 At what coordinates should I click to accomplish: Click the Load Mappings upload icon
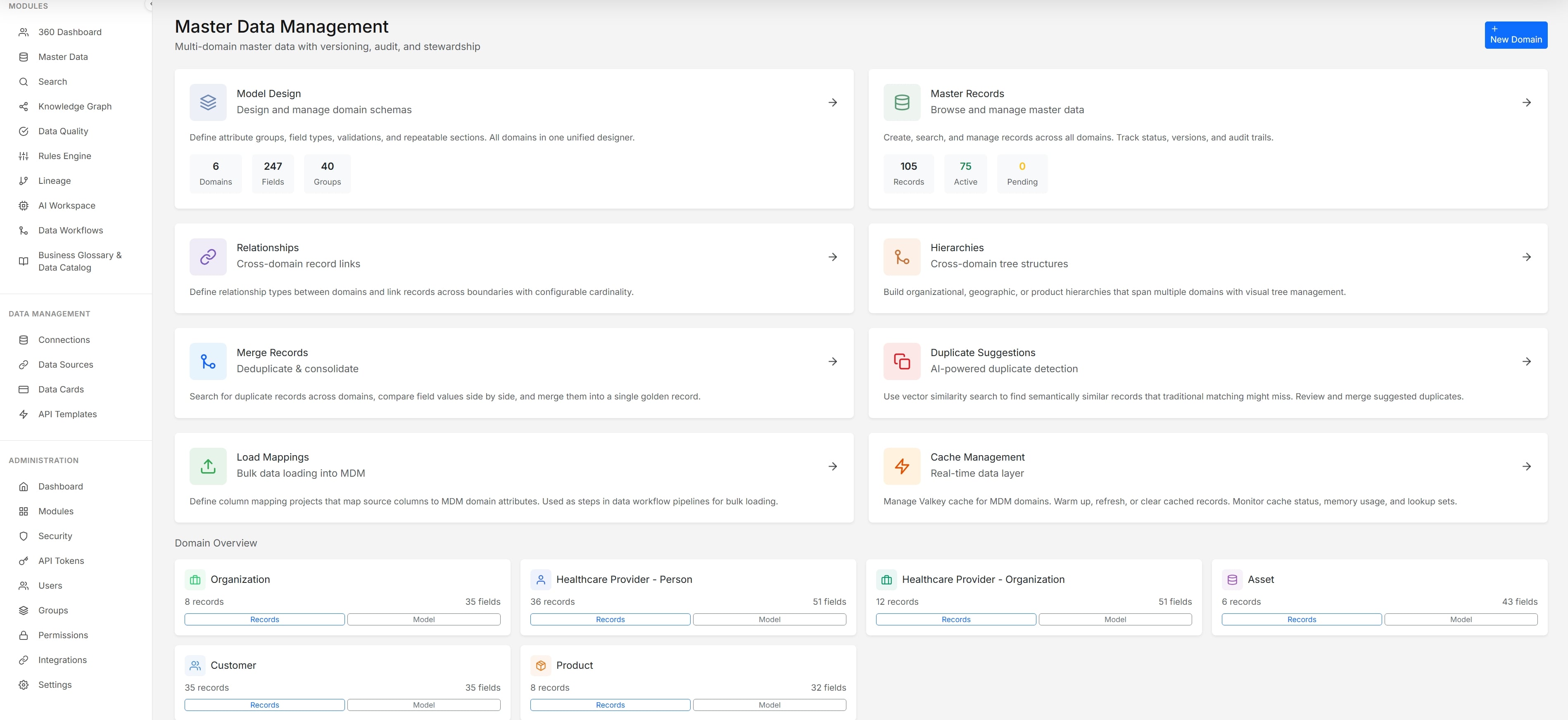pos(207,466)
